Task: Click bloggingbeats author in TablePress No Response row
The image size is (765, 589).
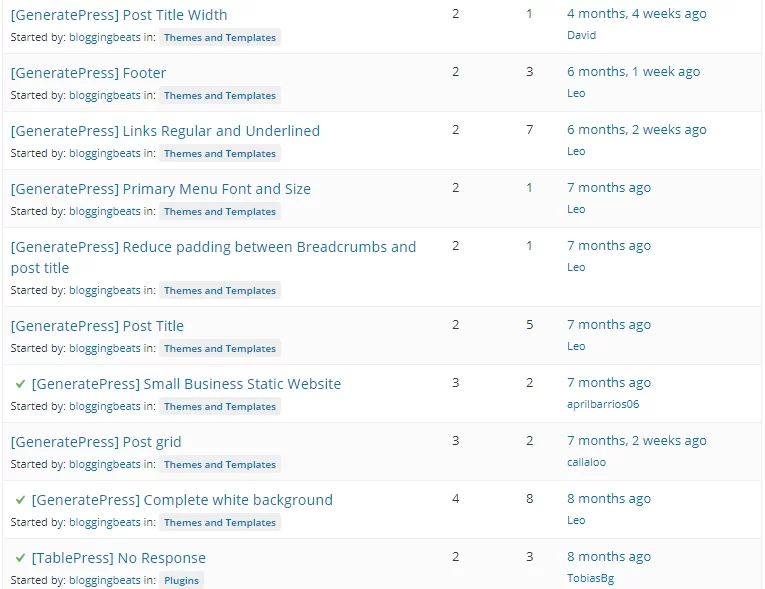Action: click(x=105, y=581)
